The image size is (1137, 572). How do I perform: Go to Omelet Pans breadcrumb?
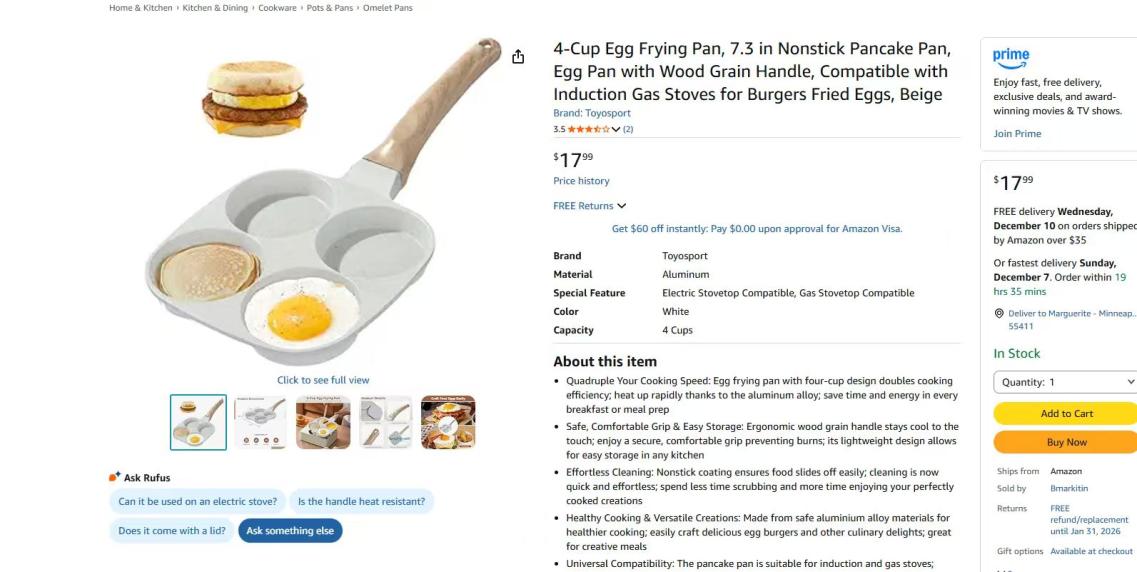388,8
